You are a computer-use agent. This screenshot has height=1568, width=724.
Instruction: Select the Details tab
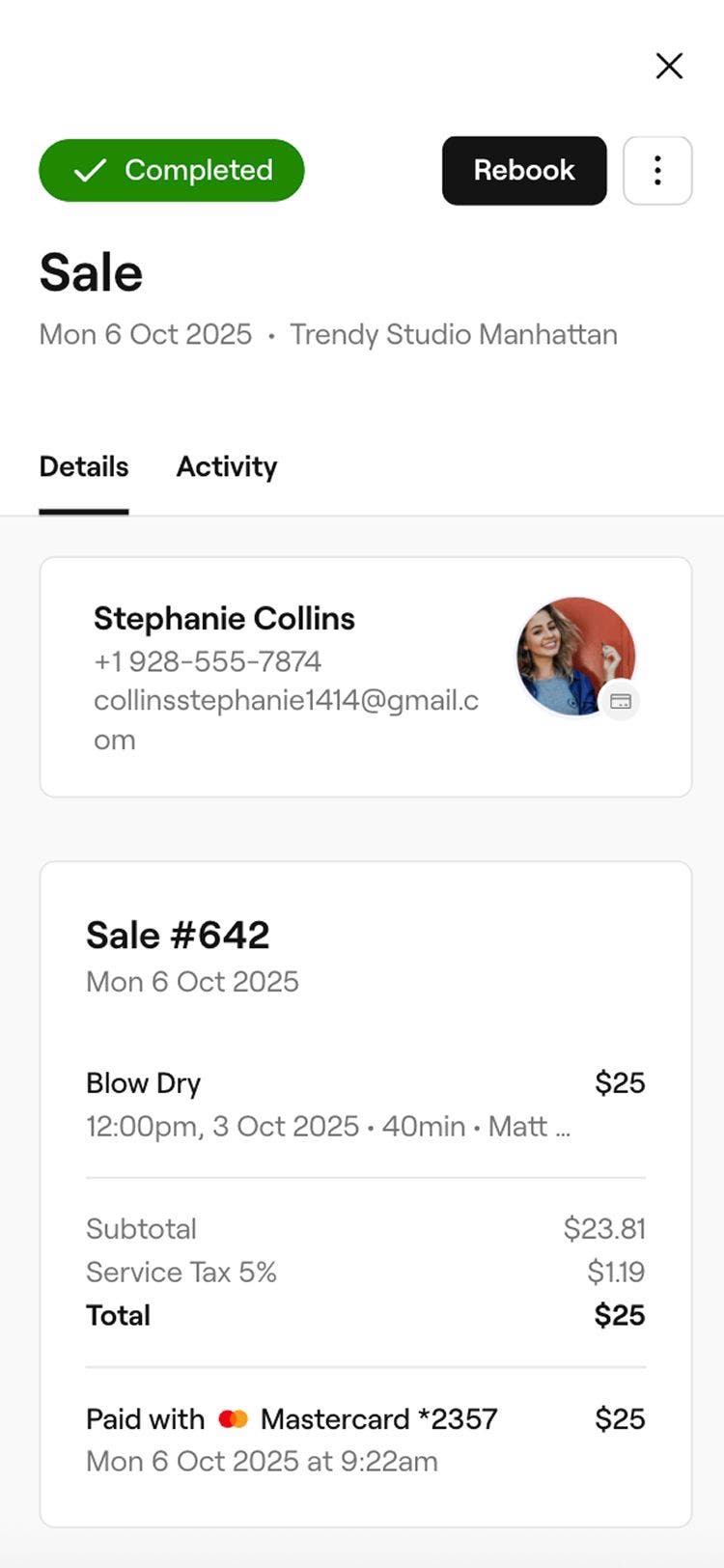point(84,467)
